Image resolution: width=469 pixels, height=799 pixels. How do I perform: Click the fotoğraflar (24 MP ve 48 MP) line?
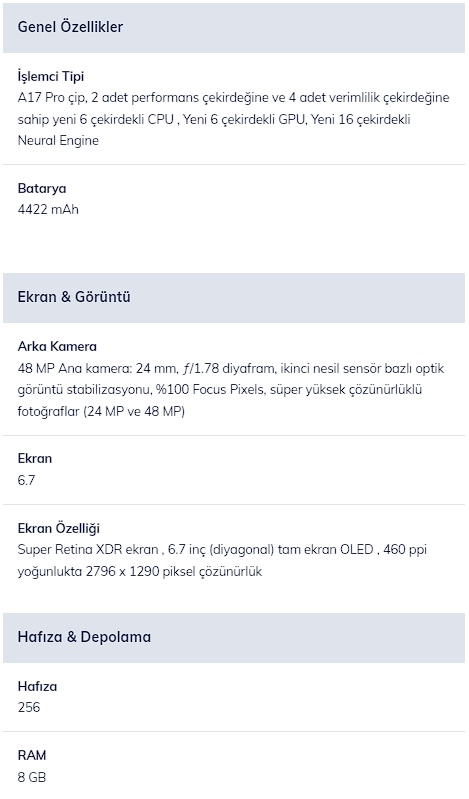click(101, 411)
